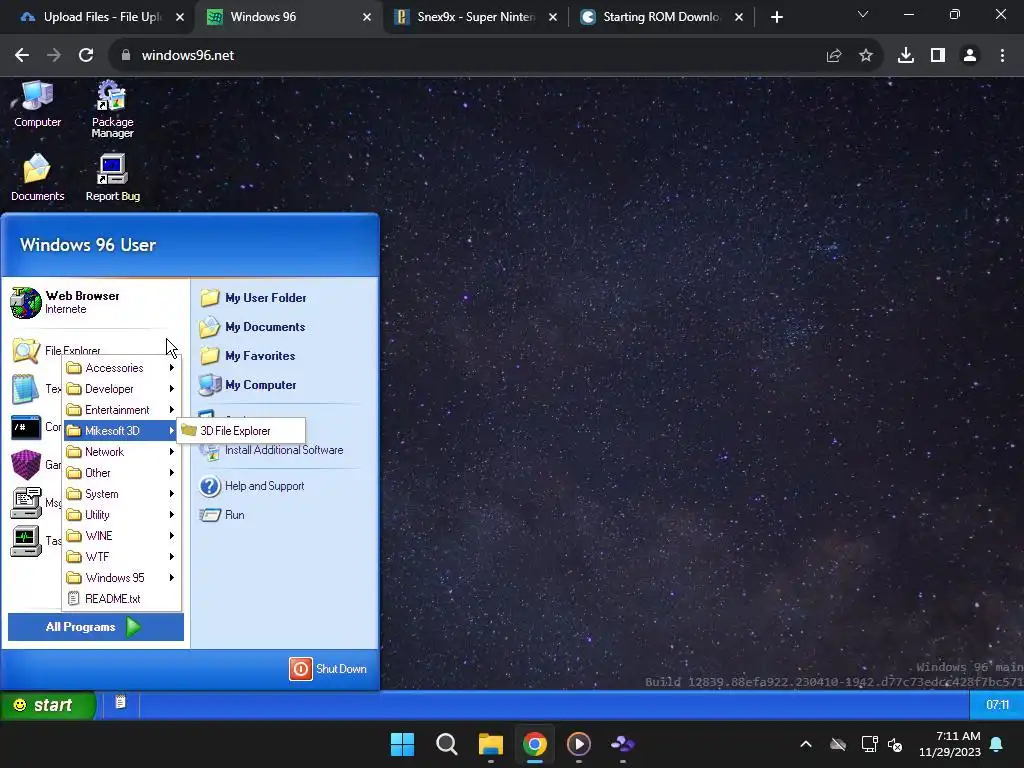Click the media player taskbar icon

coord(579,744)
